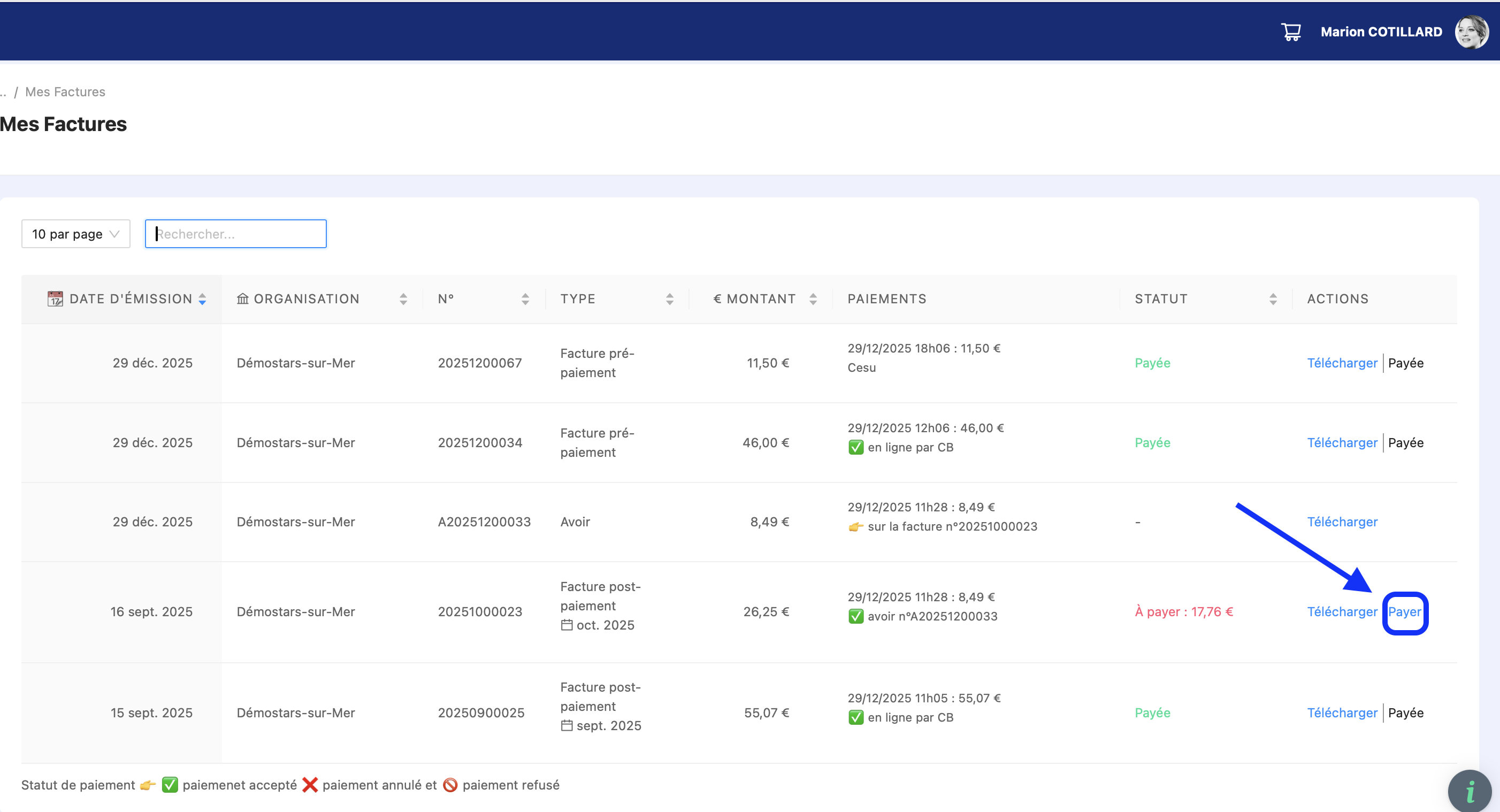The height and width of the screenshot is (812, 1500).
Task: Open the 10 par page dropdown
Action: (x=76, y=234)
